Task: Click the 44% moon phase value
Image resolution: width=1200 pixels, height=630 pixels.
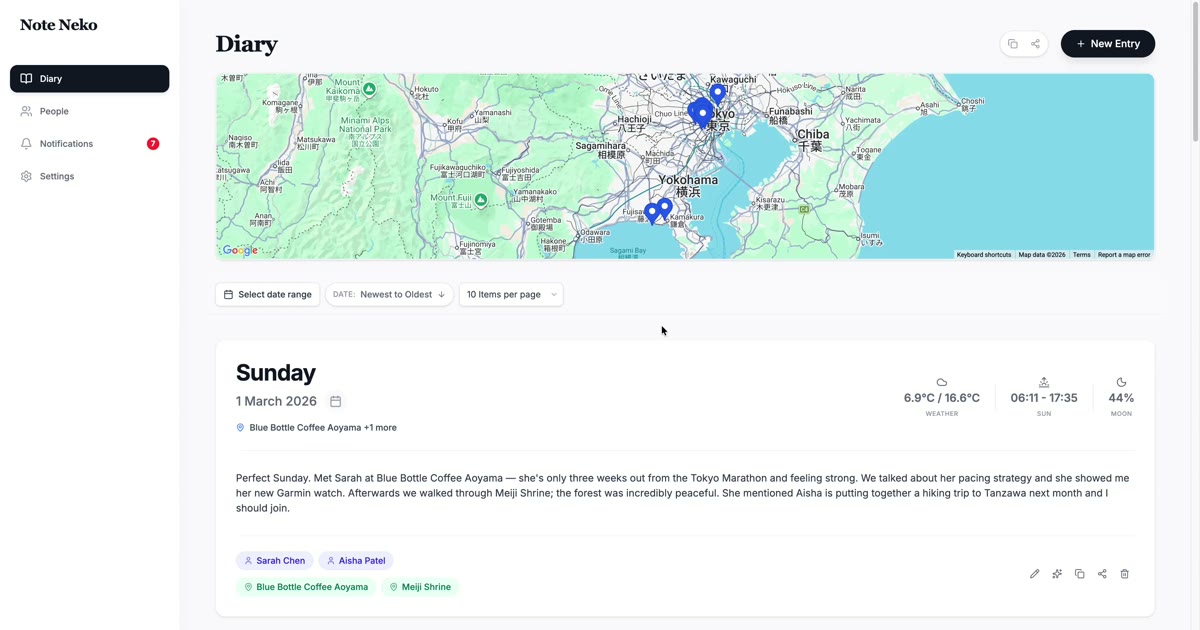Action: (1121, 398)
